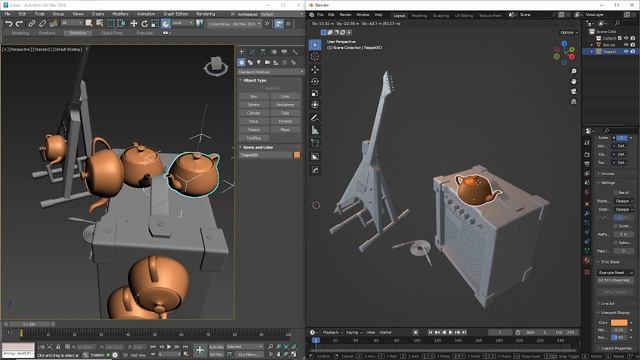Image resolution: width=640 pixels, height=360 pixels.
Task: Toggle Auto Key in 3ds Max
Action: tap(216, 347)
